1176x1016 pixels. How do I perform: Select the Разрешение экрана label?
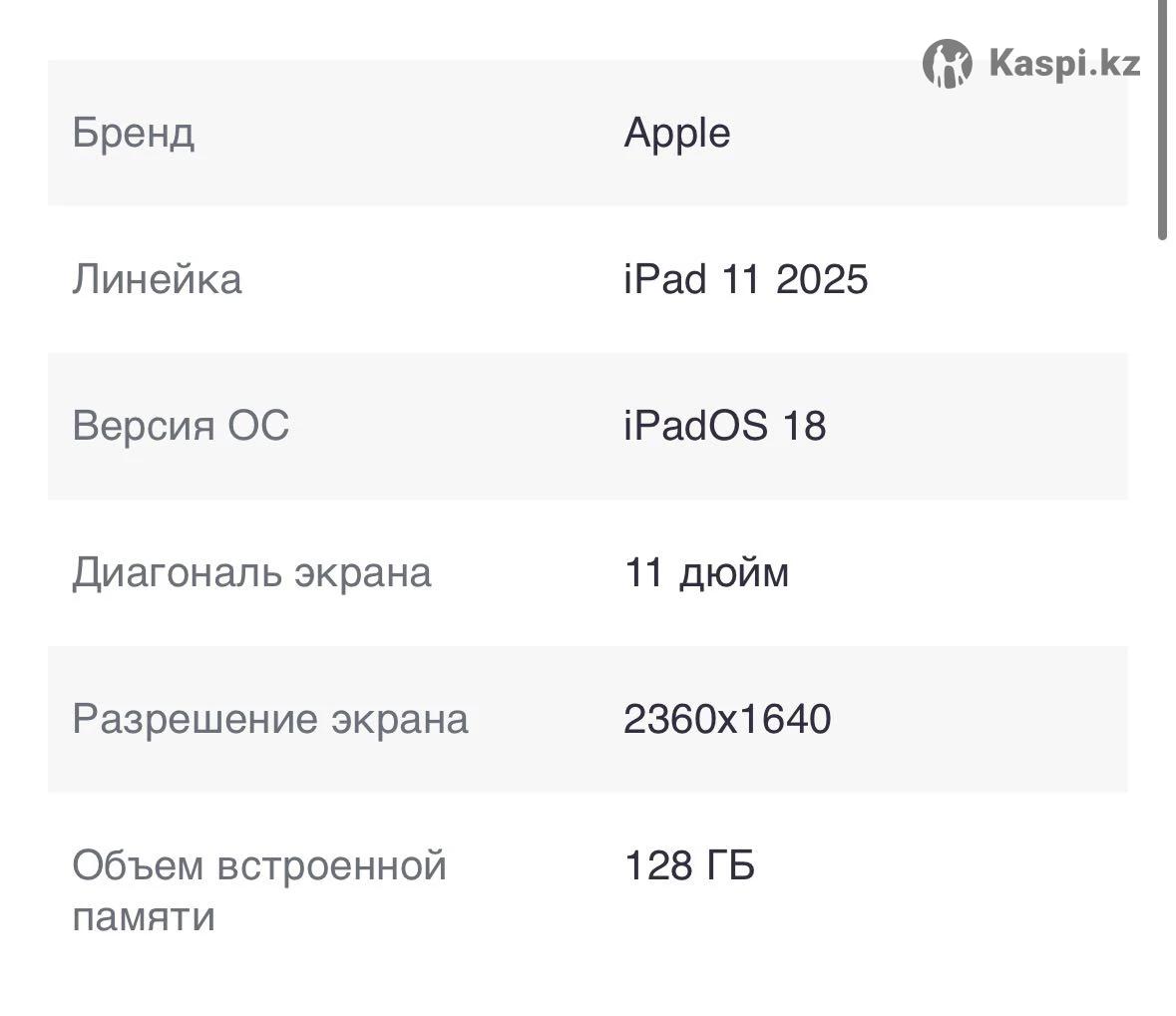270,719
